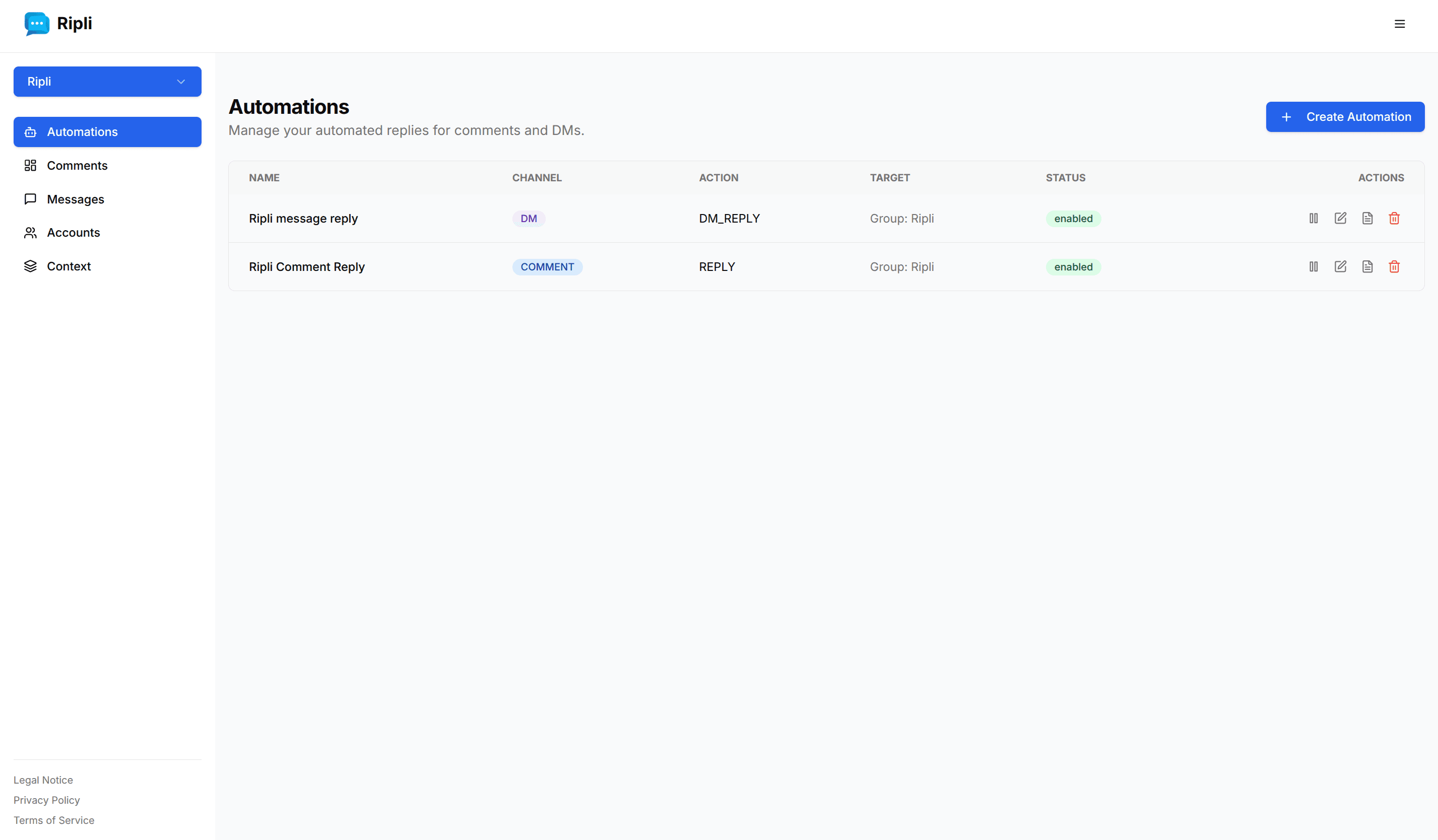Select the Automations navigation item

coord(82,132)
